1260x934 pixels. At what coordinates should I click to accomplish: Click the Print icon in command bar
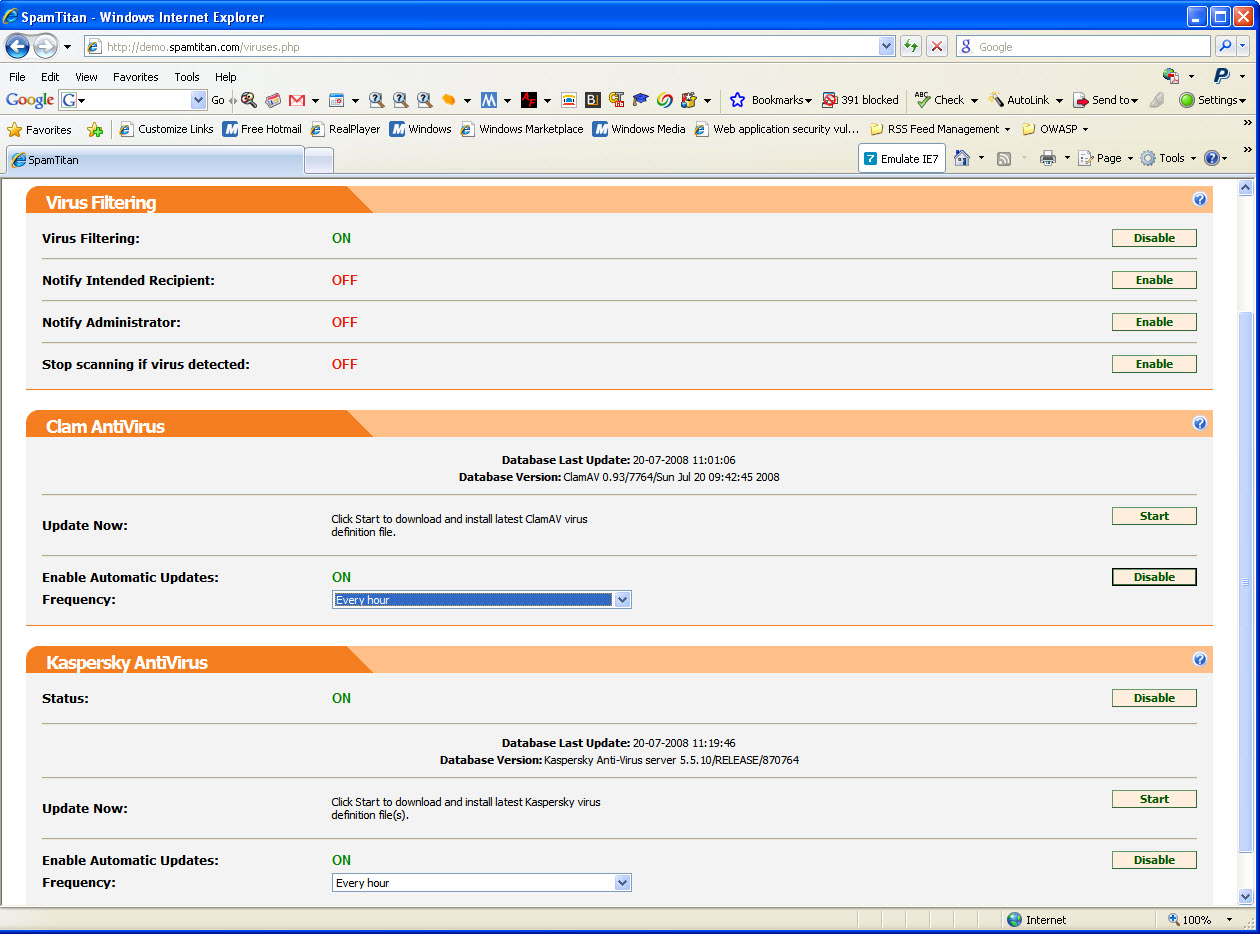point(1047,158)
